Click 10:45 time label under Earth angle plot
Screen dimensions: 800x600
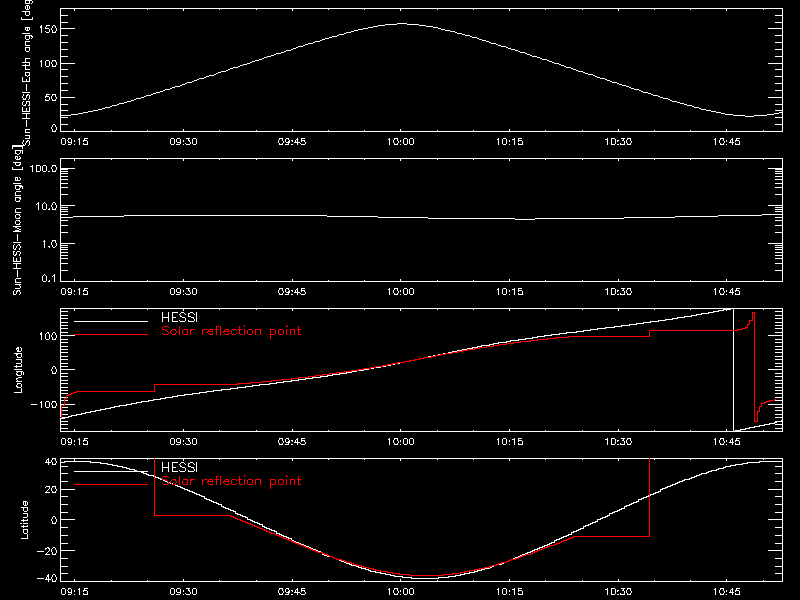(727, 142)
